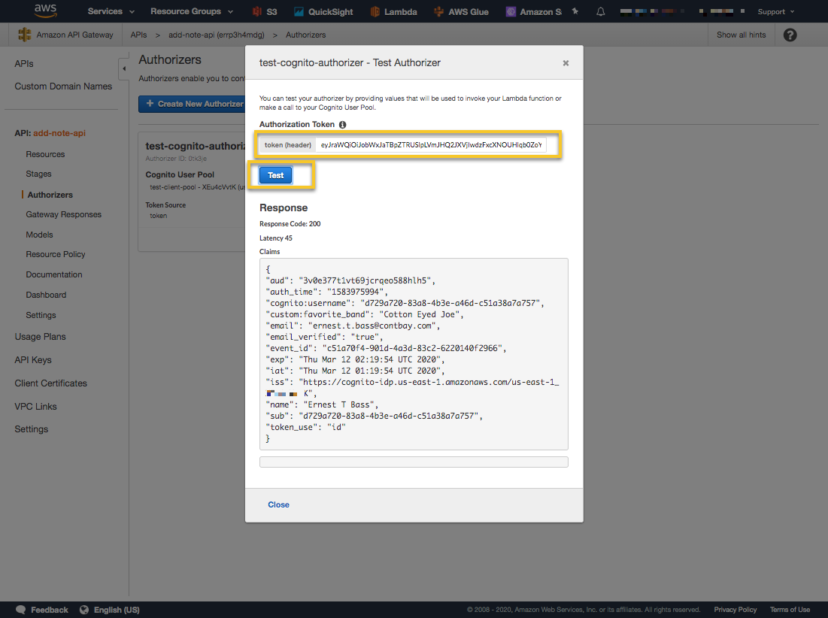
Task: Click the help question mark icon
Action: tap(789, 34)
